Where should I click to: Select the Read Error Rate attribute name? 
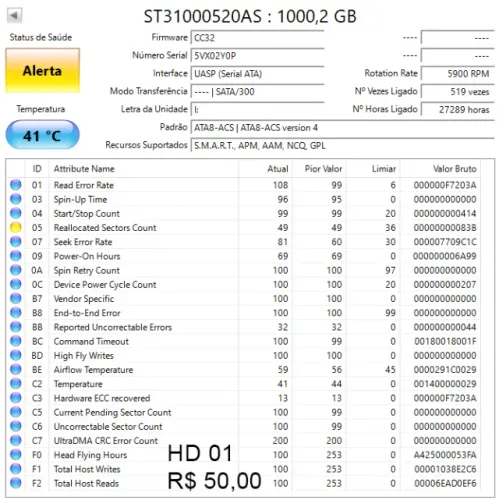(x=84, y=185)
